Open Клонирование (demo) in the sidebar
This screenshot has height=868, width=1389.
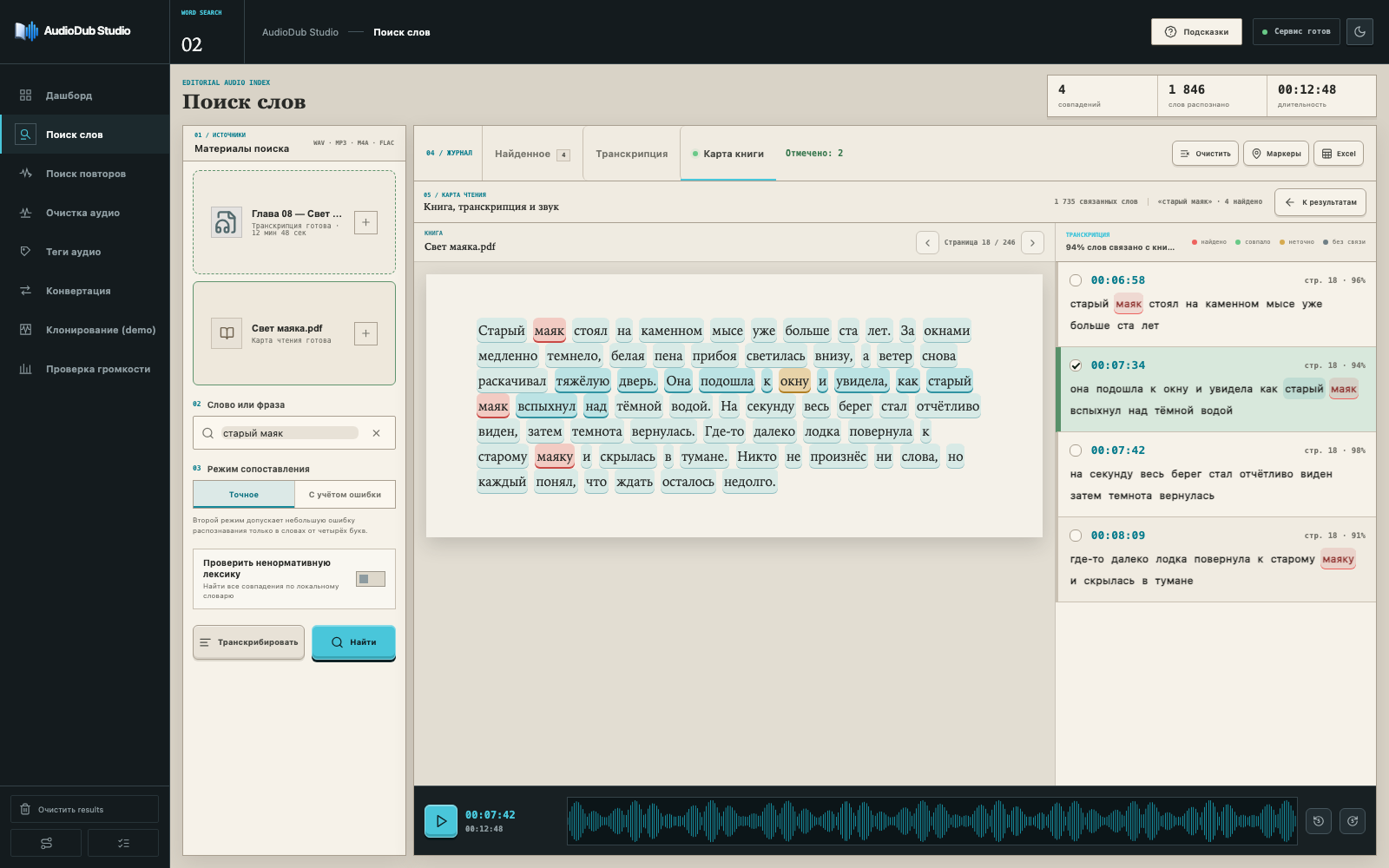coord(84,330)
